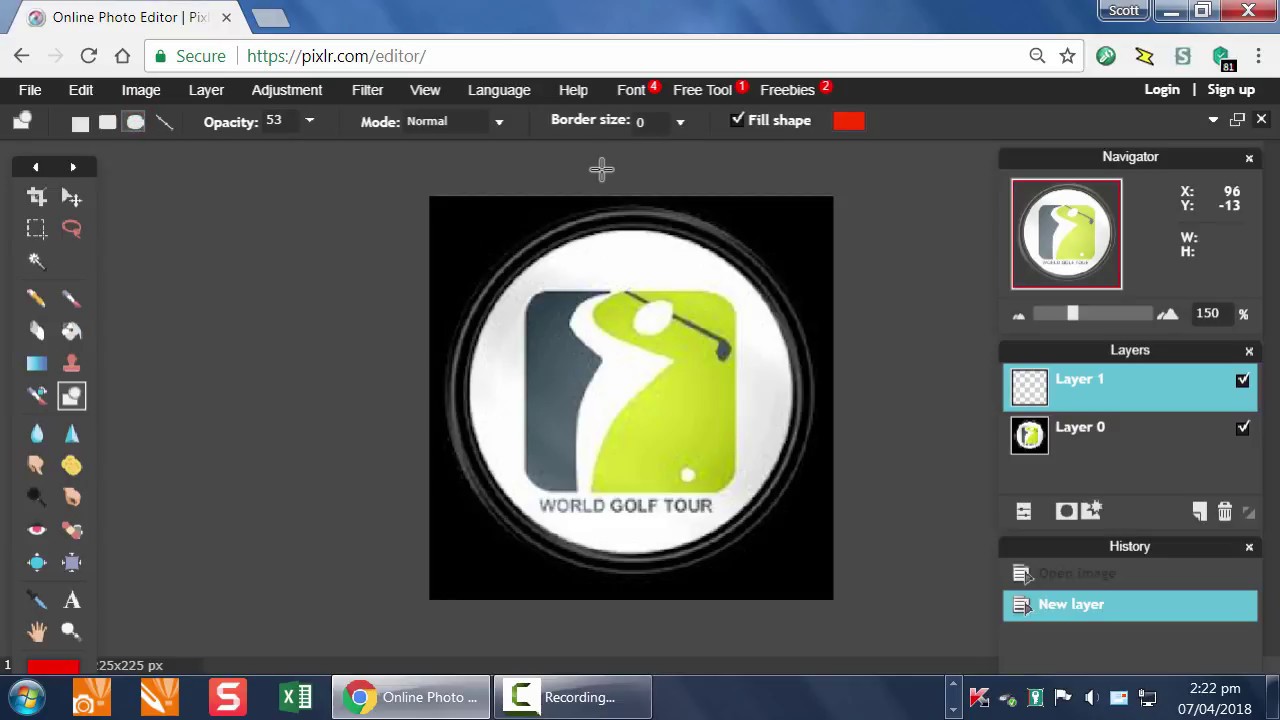Select the Clone Stamp tool

pyautogui.click(x=71, y=364)
